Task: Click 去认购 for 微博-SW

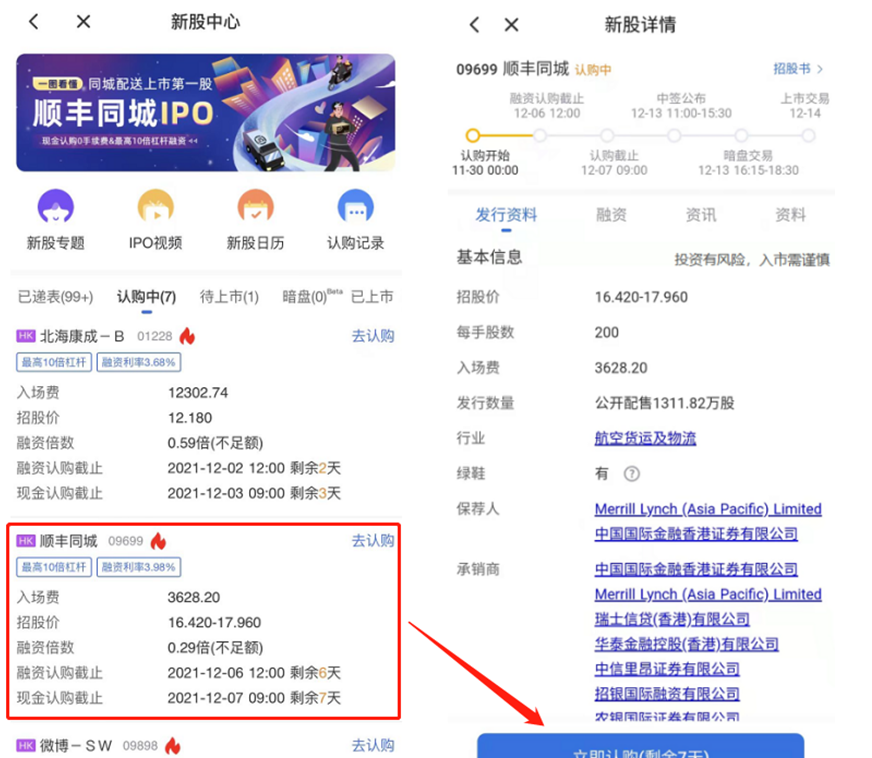Action: pyautogui.click(x=373, y=745)
